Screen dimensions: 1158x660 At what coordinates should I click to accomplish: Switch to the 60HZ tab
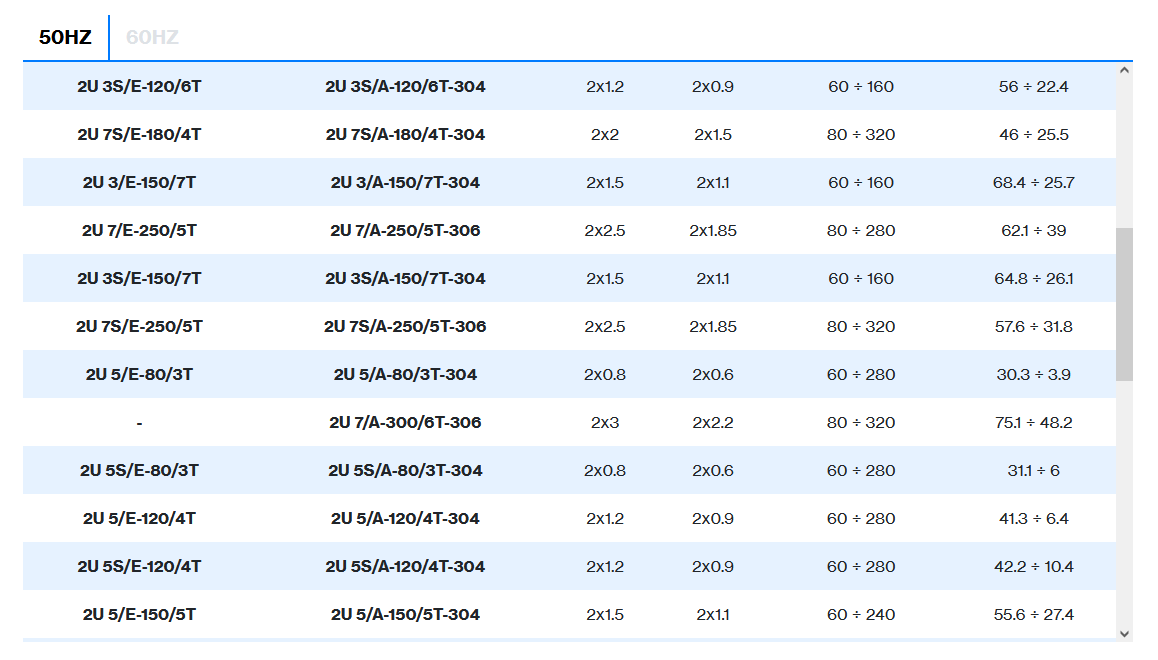pos(152,38)
